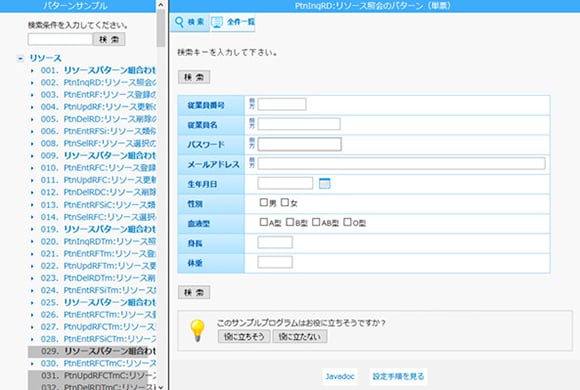The image size is (580, 390).
Task: Open the calendar picker next to 生年月日
Action: click(x=324, y=183)
